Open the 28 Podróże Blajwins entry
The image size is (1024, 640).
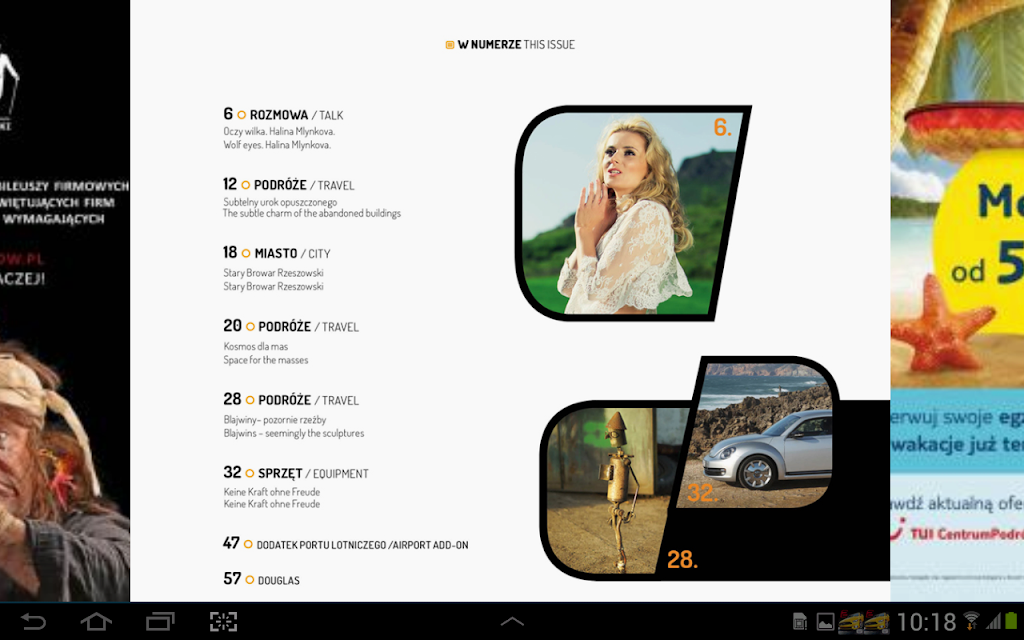(x=294, y=415)
